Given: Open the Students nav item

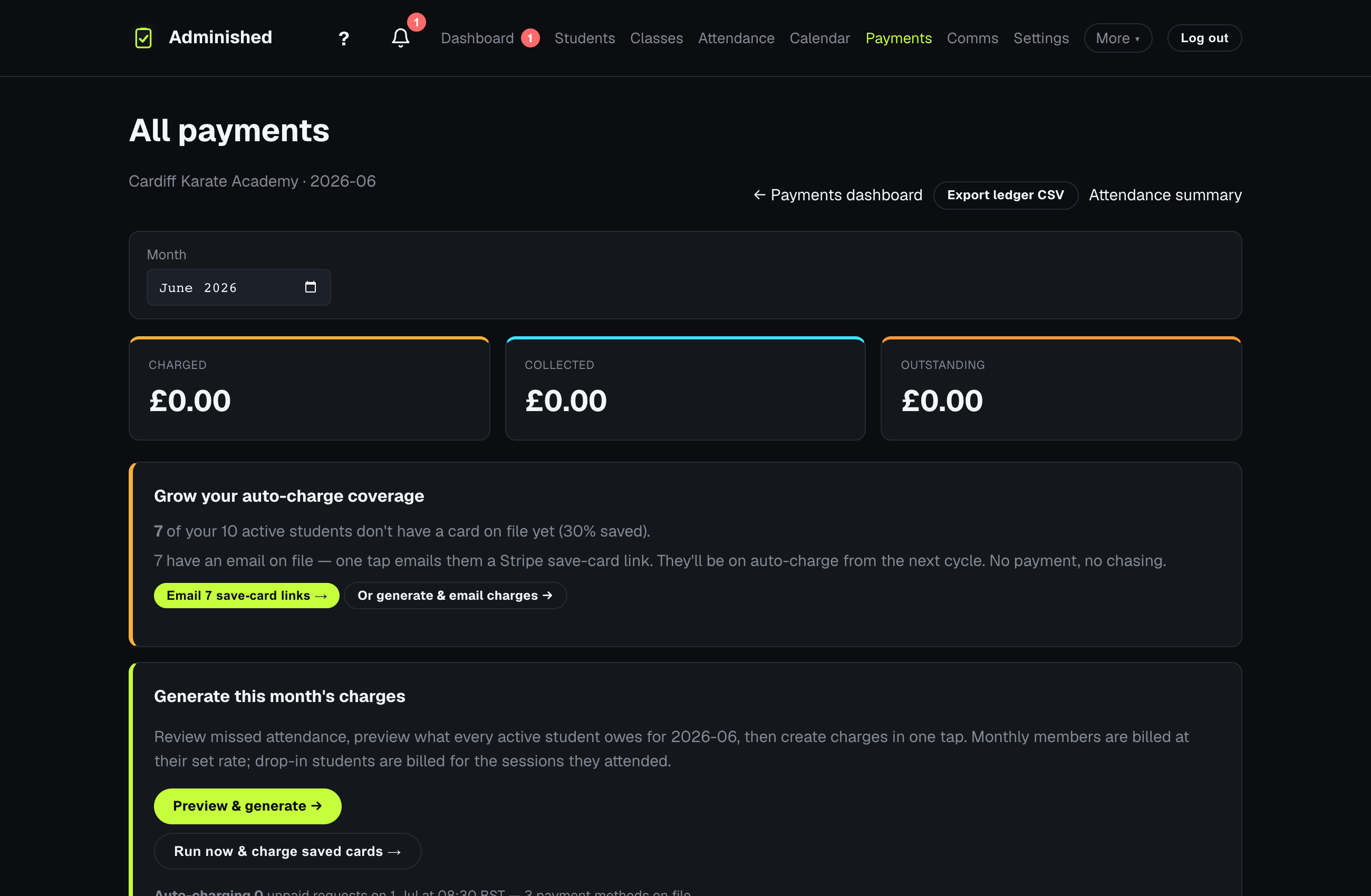Looking at the screenshot, I should 585,38.
